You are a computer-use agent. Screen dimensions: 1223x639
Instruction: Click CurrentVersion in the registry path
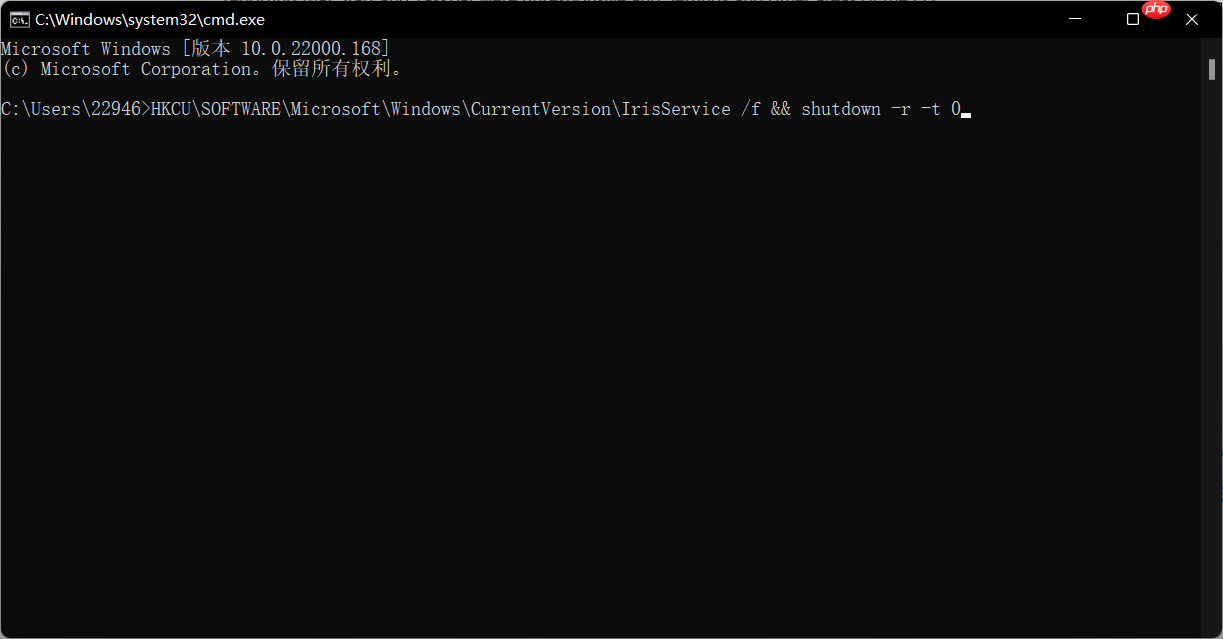pyautogui.click(x=540, y=109)
